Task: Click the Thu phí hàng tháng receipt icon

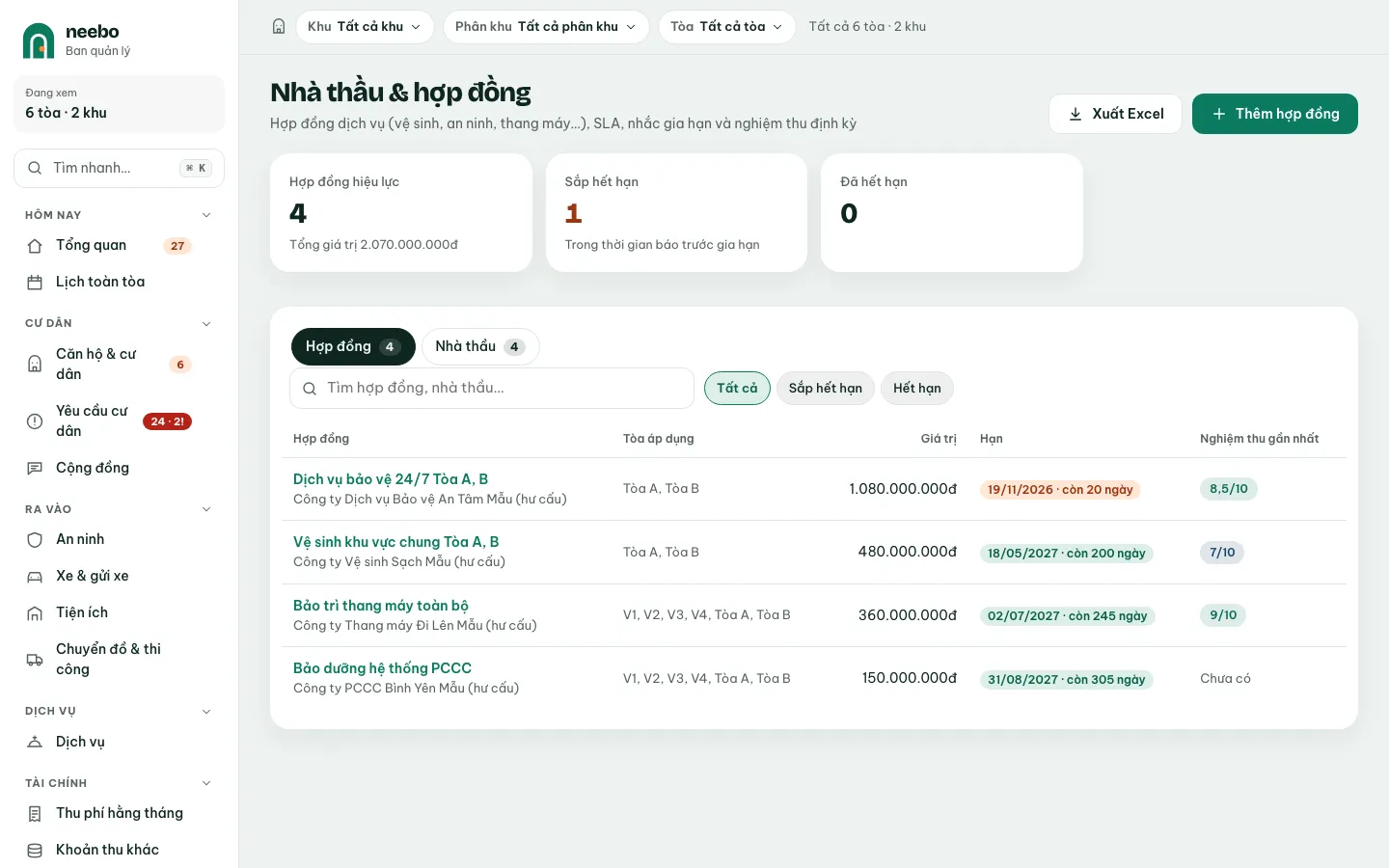Action: [x=35, y=814]
